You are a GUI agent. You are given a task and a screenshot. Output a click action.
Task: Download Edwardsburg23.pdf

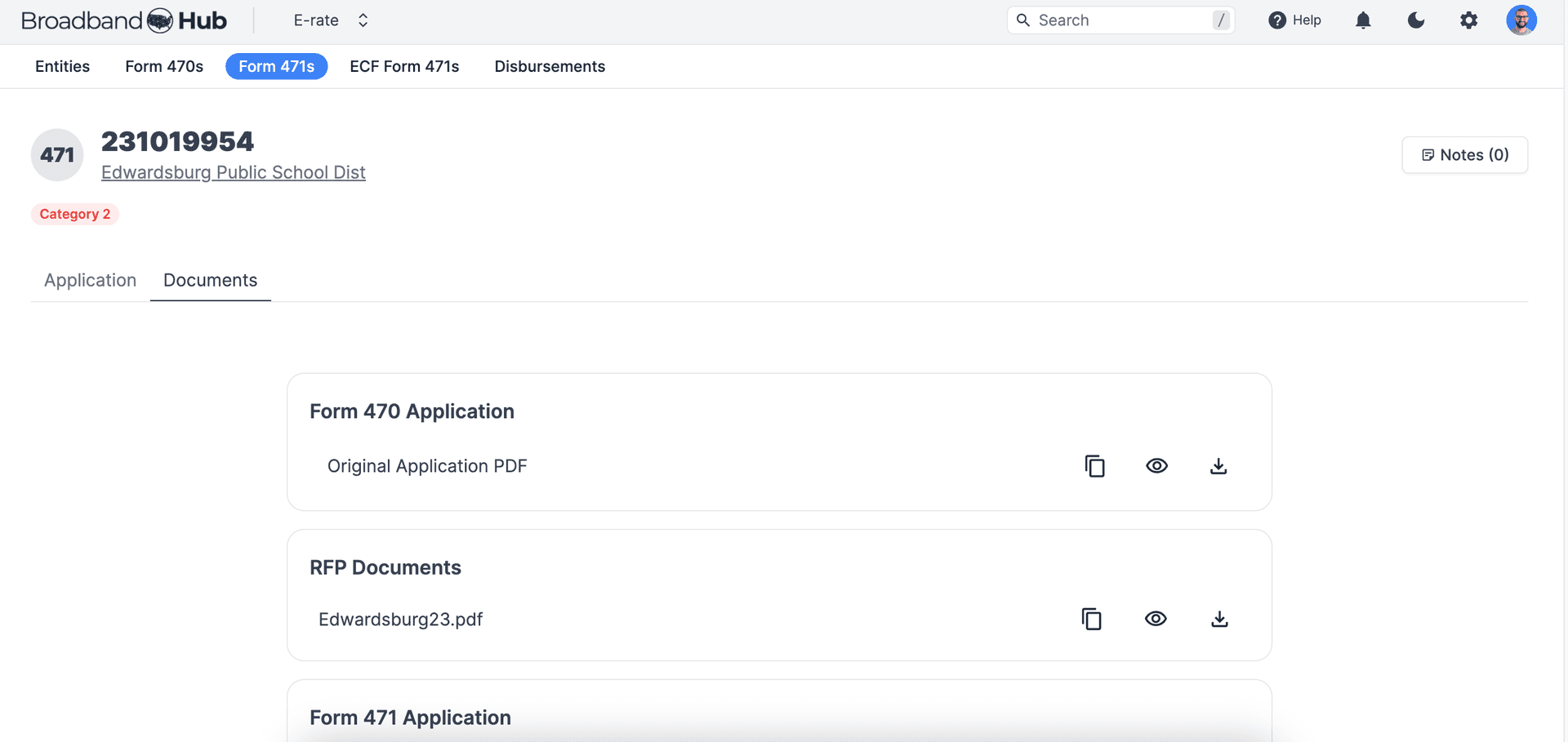click(1219, 619)
